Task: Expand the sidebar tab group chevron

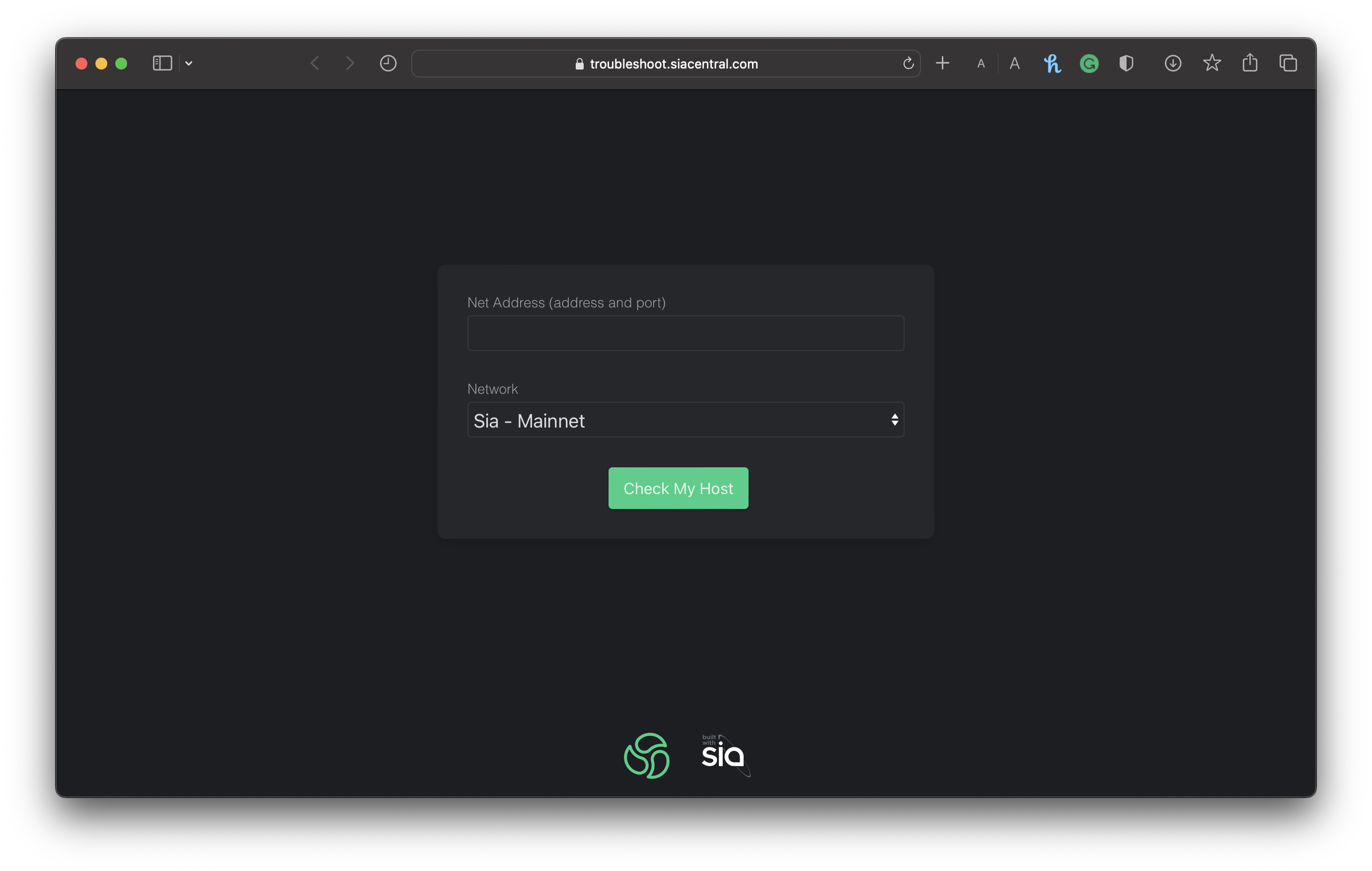Action: [189, 63]
